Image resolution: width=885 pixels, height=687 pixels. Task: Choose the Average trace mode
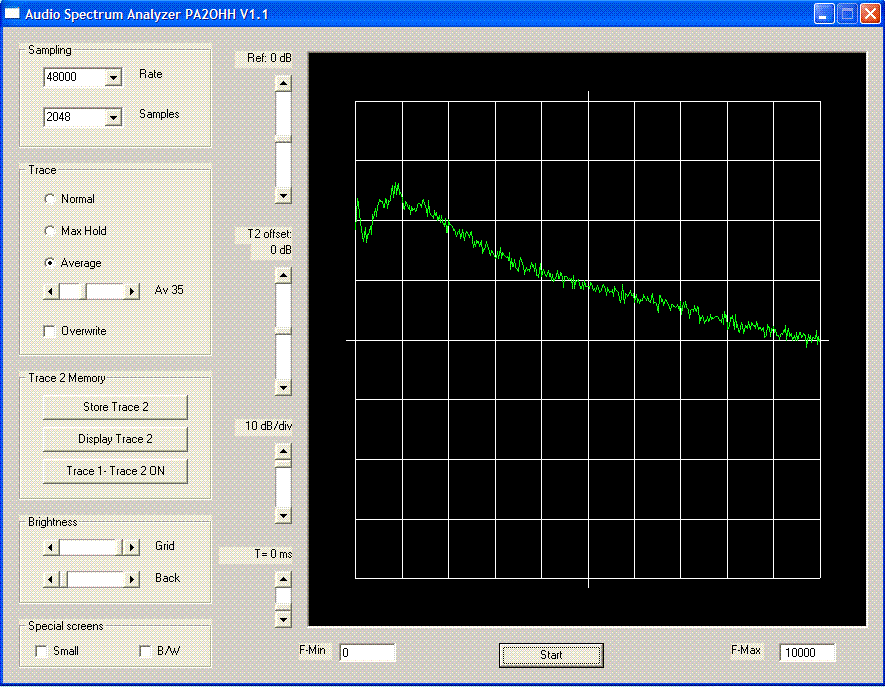coord(50,263)
